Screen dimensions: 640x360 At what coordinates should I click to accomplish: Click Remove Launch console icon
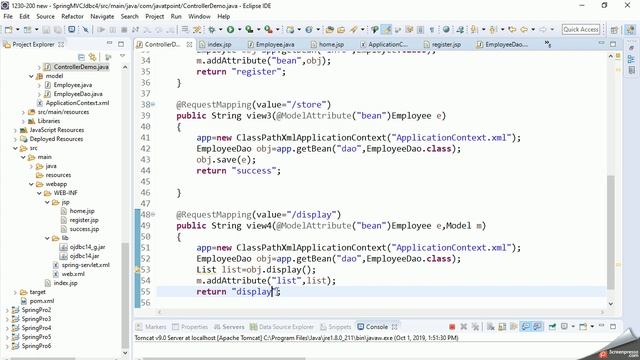[464, 327]
